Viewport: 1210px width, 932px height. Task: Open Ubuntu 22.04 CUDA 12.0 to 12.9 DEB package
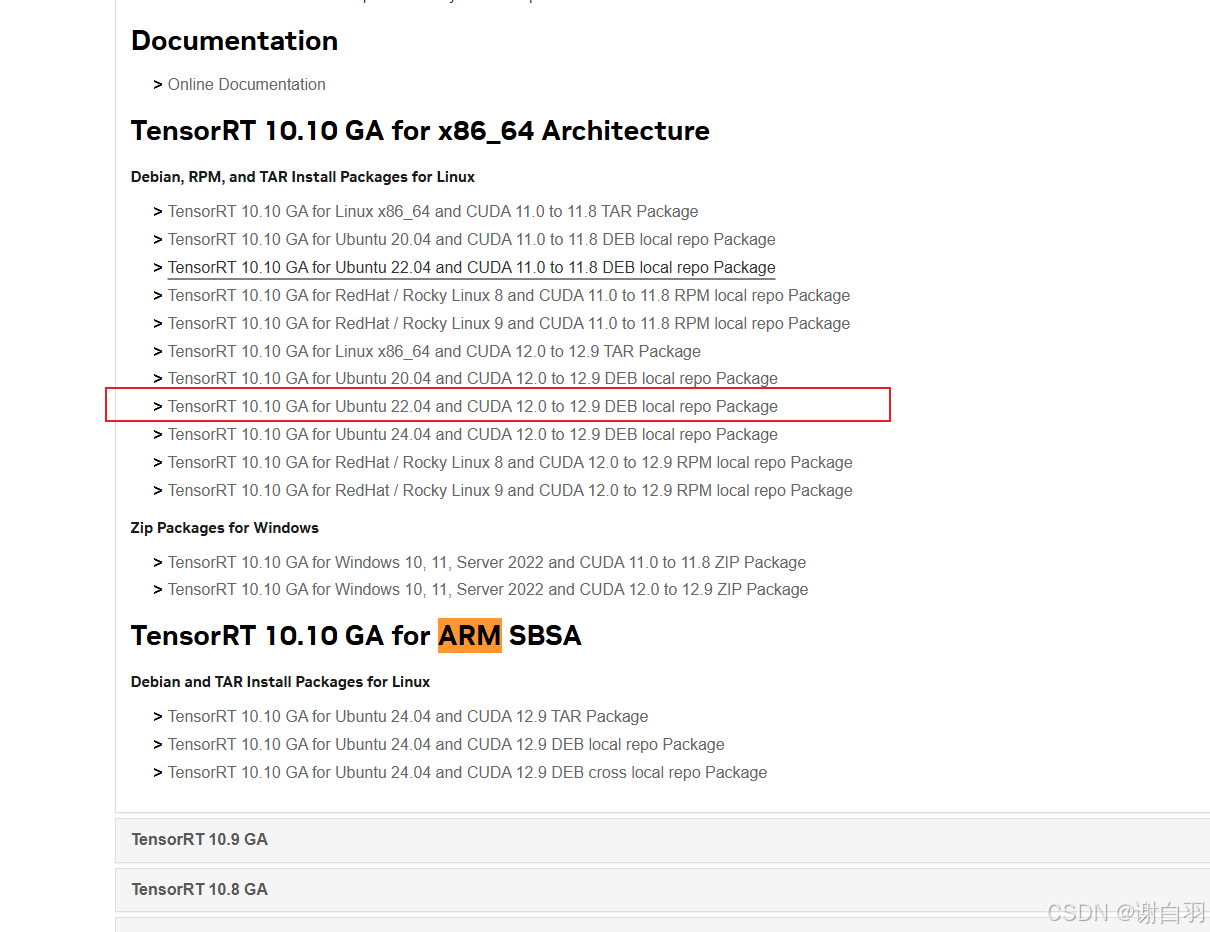coord(473,407)
